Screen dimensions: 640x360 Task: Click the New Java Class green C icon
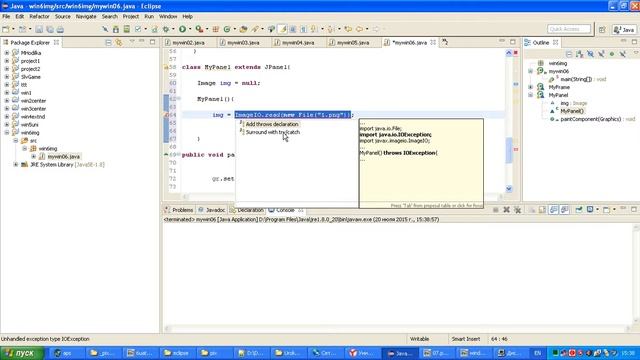point(227,29)
